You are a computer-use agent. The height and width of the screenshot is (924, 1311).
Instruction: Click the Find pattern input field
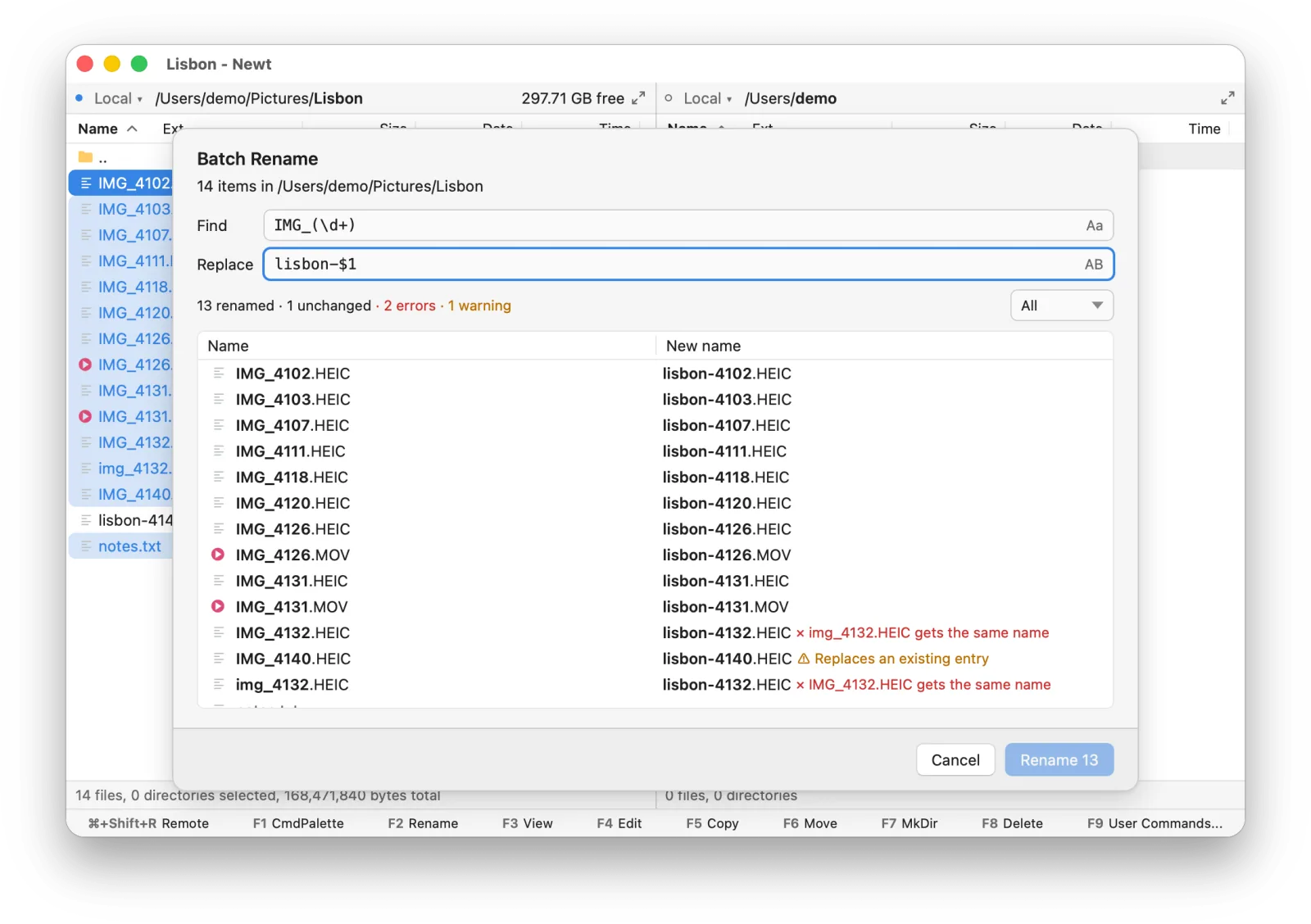pyautogui.click(x=688, y=225)
